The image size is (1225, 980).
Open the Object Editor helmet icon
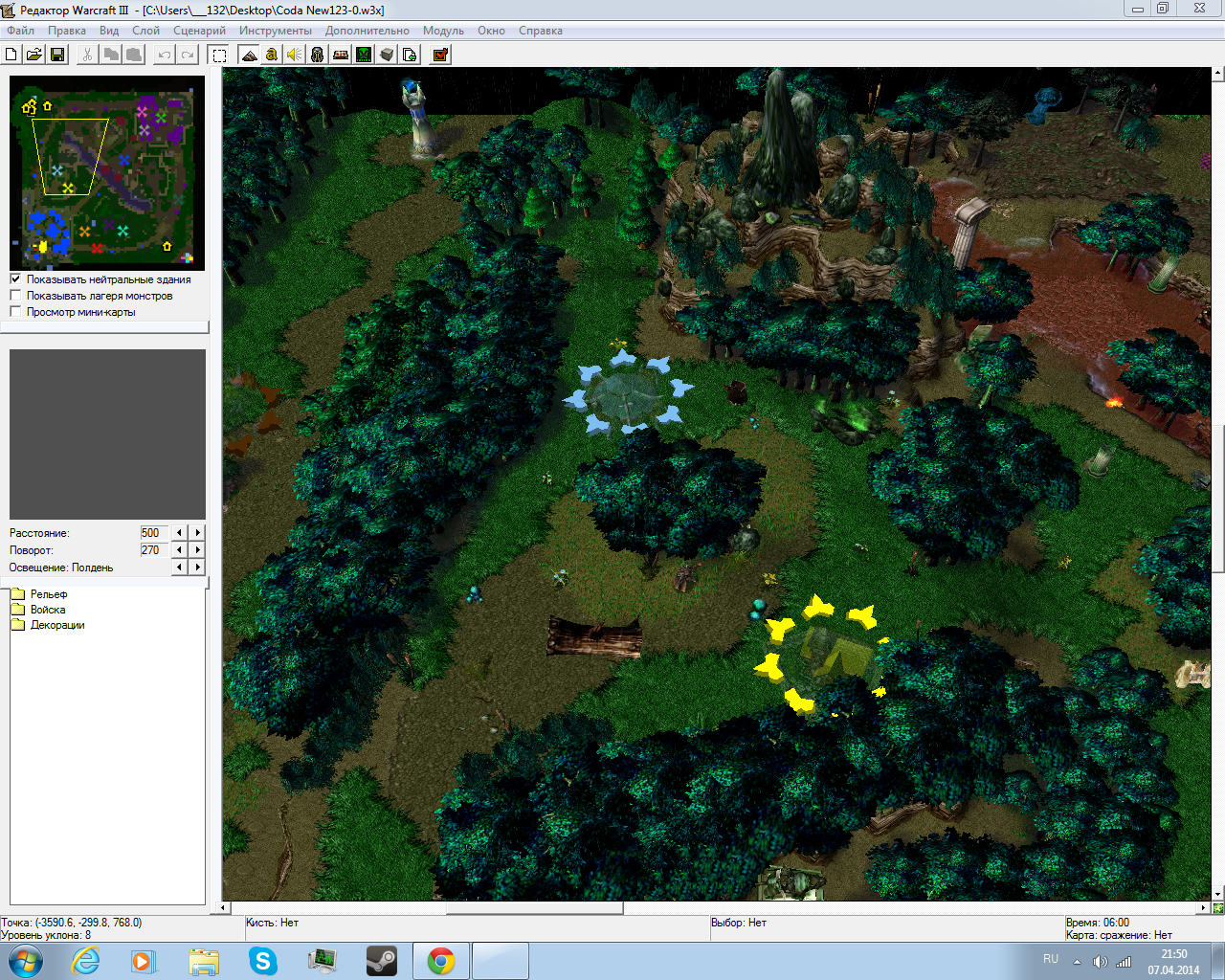coord(318,55)
